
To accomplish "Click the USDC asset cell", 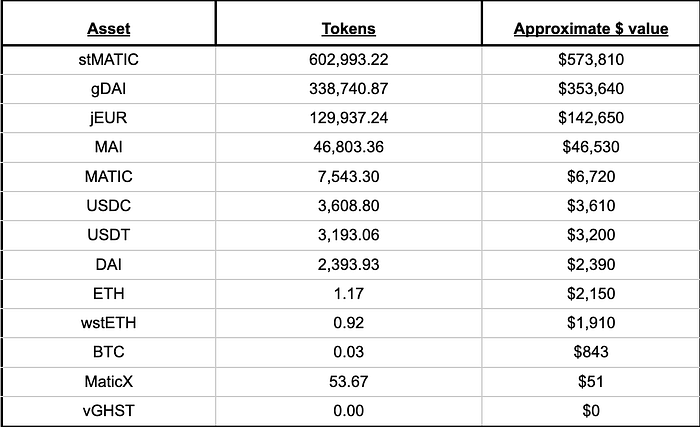I will point(108,205).
